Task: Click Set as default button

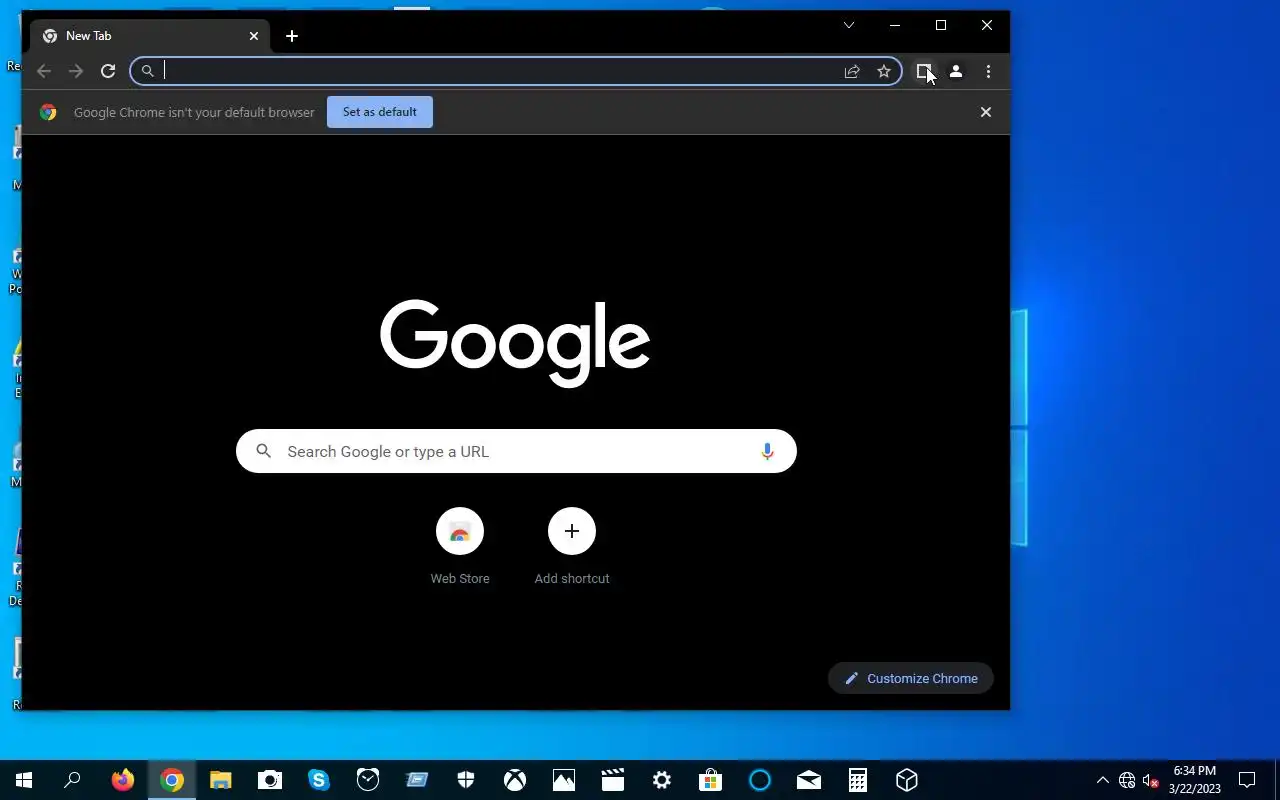Action: click(380, 112)
